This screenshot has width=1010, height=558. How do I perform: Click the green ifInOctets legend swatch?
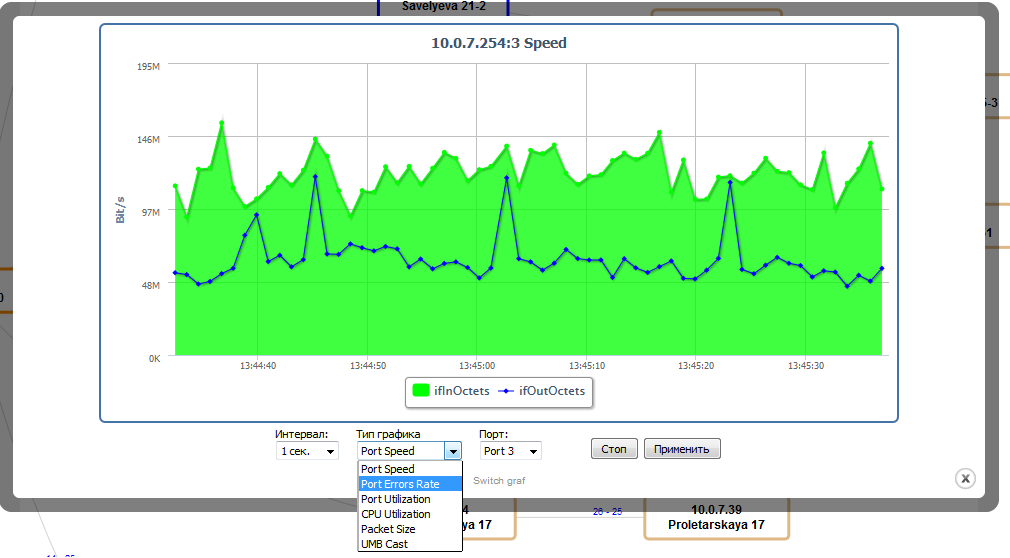(x=421, y=391)
